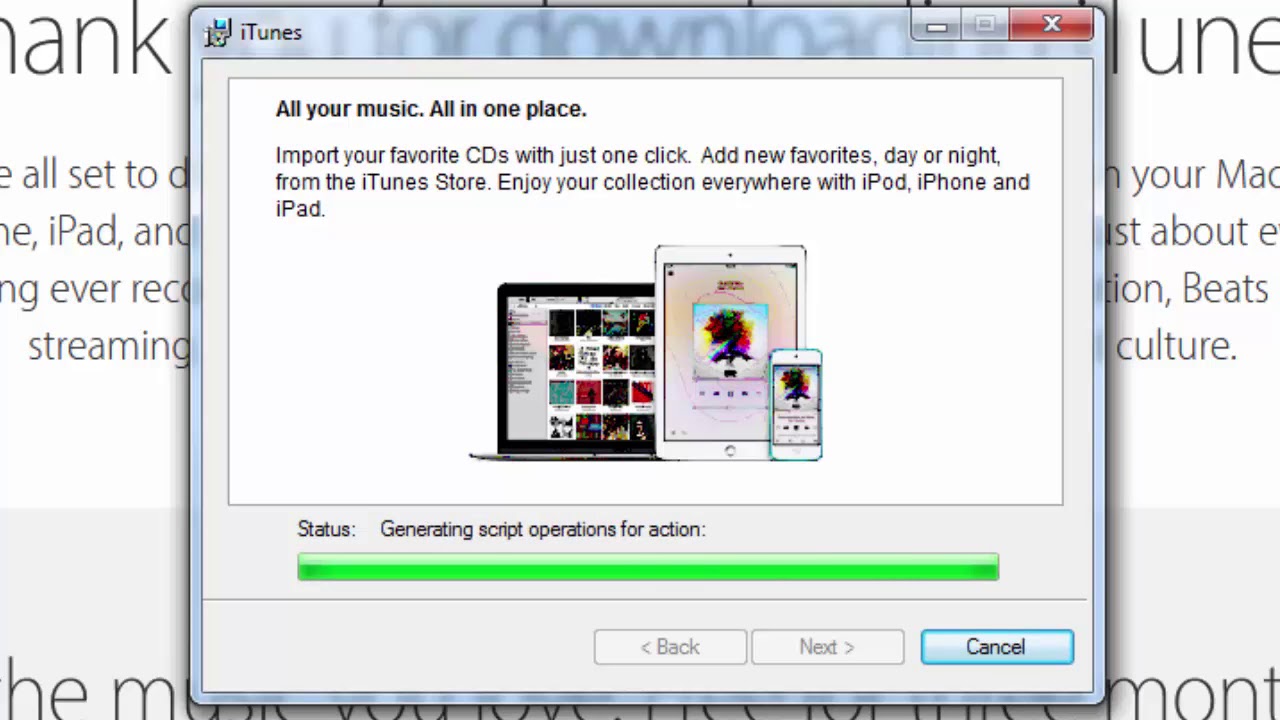Viewport: 1280px width, 720px height.
Task: Click the "All your music. All in one place." heading
Action: [x=431, y=109]
